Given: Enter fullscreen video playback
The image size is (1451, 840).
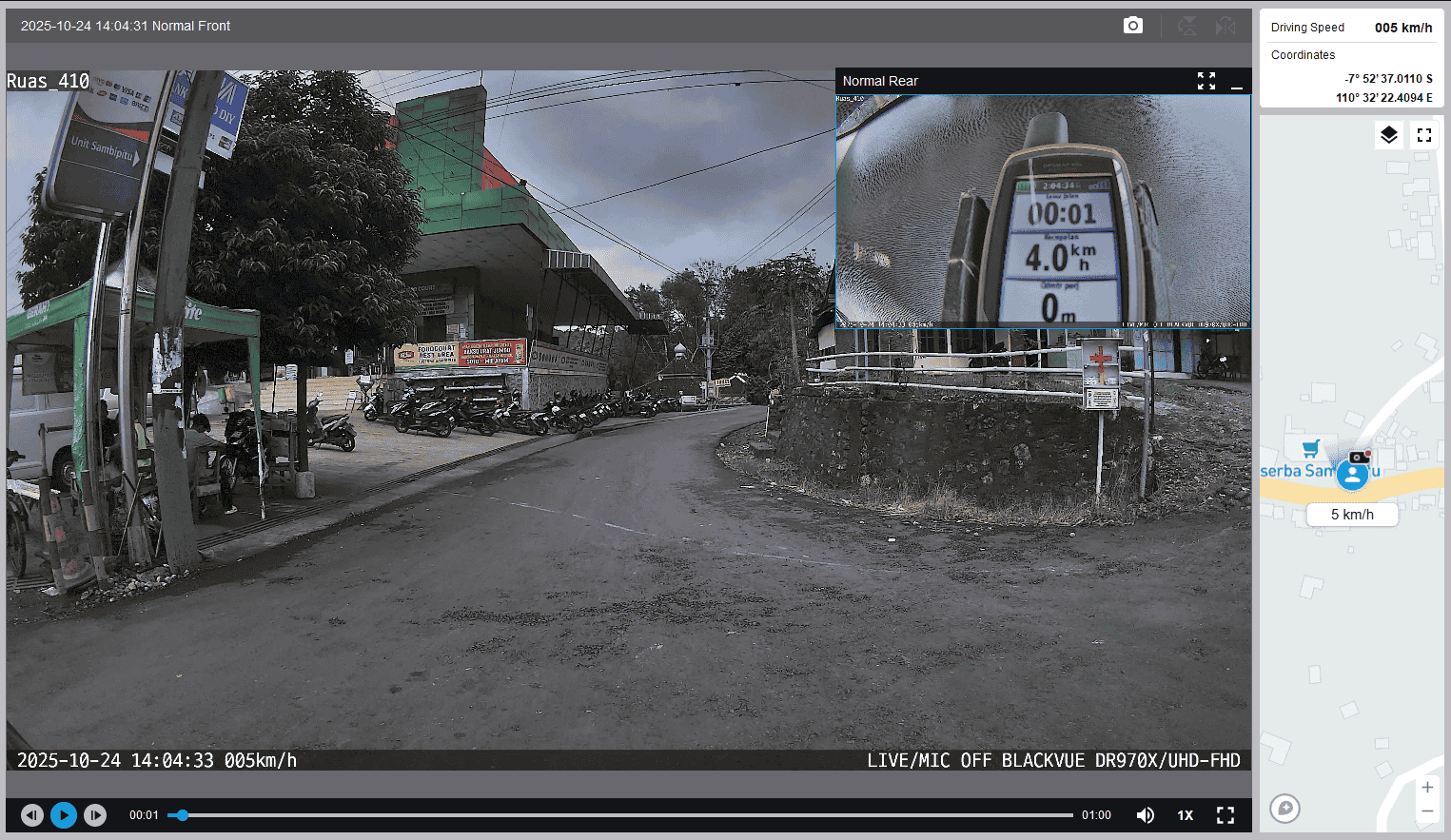Looking at the screenshot, I should (1226, 815).
